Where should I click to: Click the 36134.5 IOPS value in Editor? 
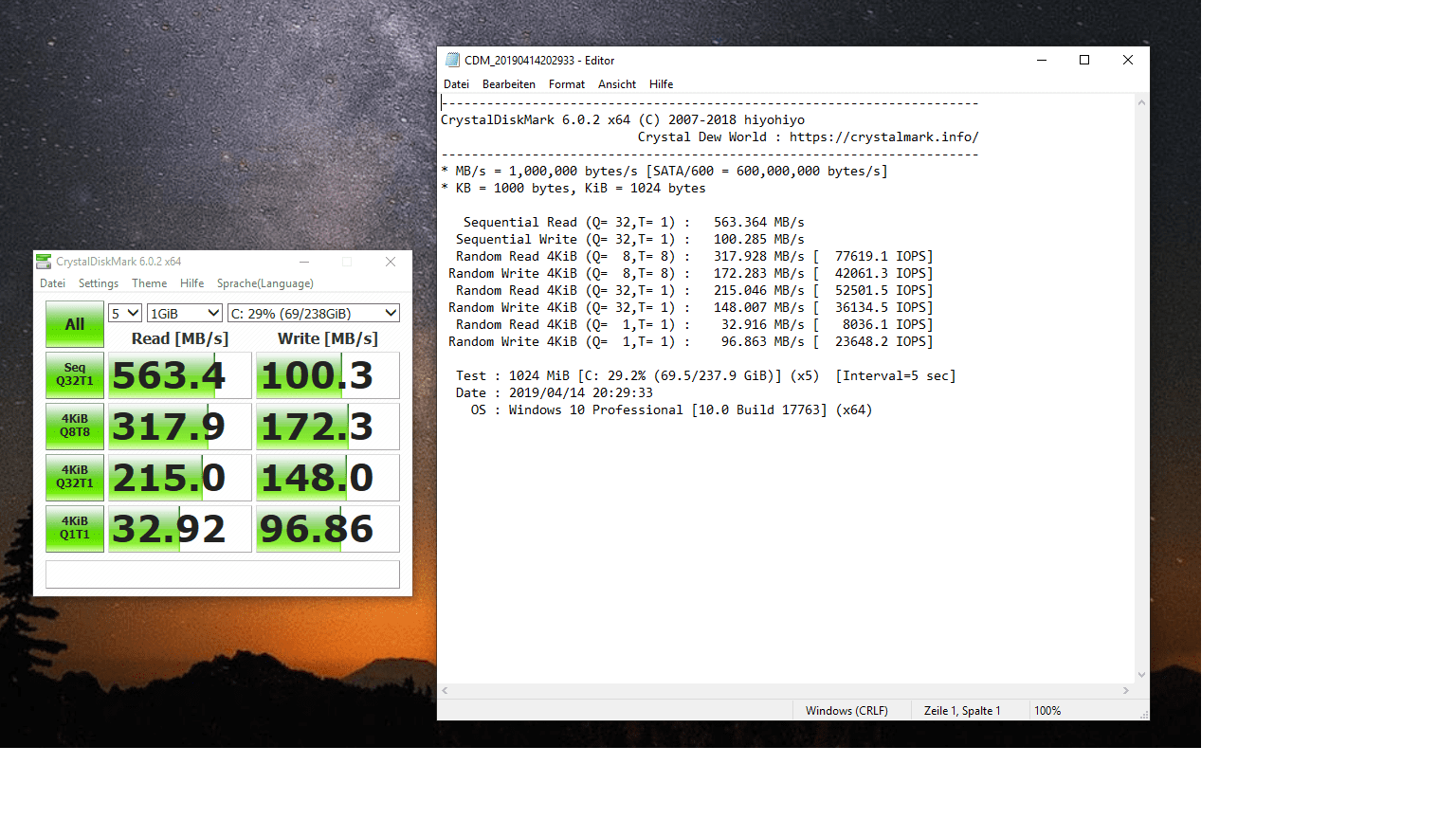(x=883, y=308)
